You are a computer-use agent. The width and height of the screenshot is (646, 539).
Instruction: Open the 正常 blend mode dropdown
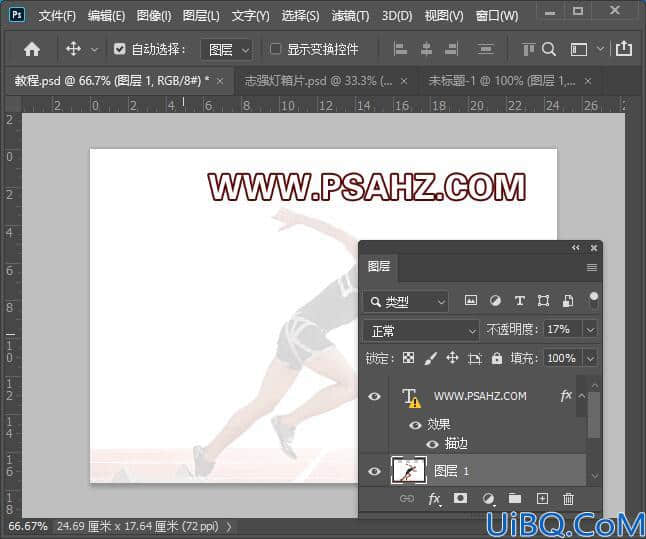421,331
